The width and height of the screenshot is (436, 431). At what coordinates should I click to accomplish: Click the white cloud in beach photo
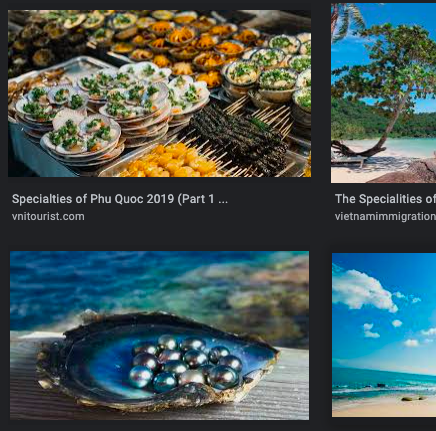pos(363,289)
